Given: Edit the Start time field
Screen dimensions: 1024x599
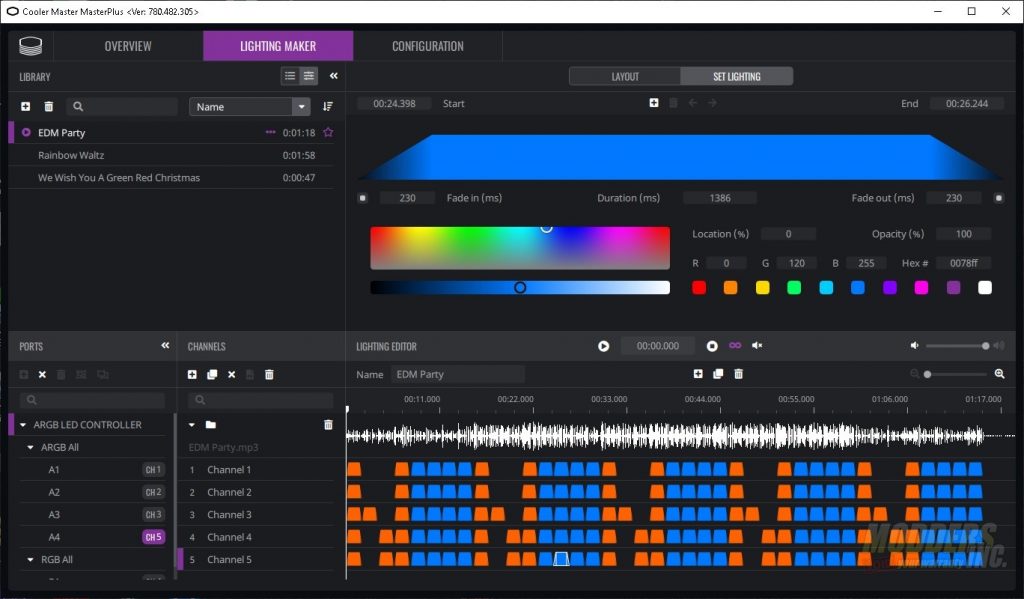Looking at the screenshot, I should click(x=394, y=103).
